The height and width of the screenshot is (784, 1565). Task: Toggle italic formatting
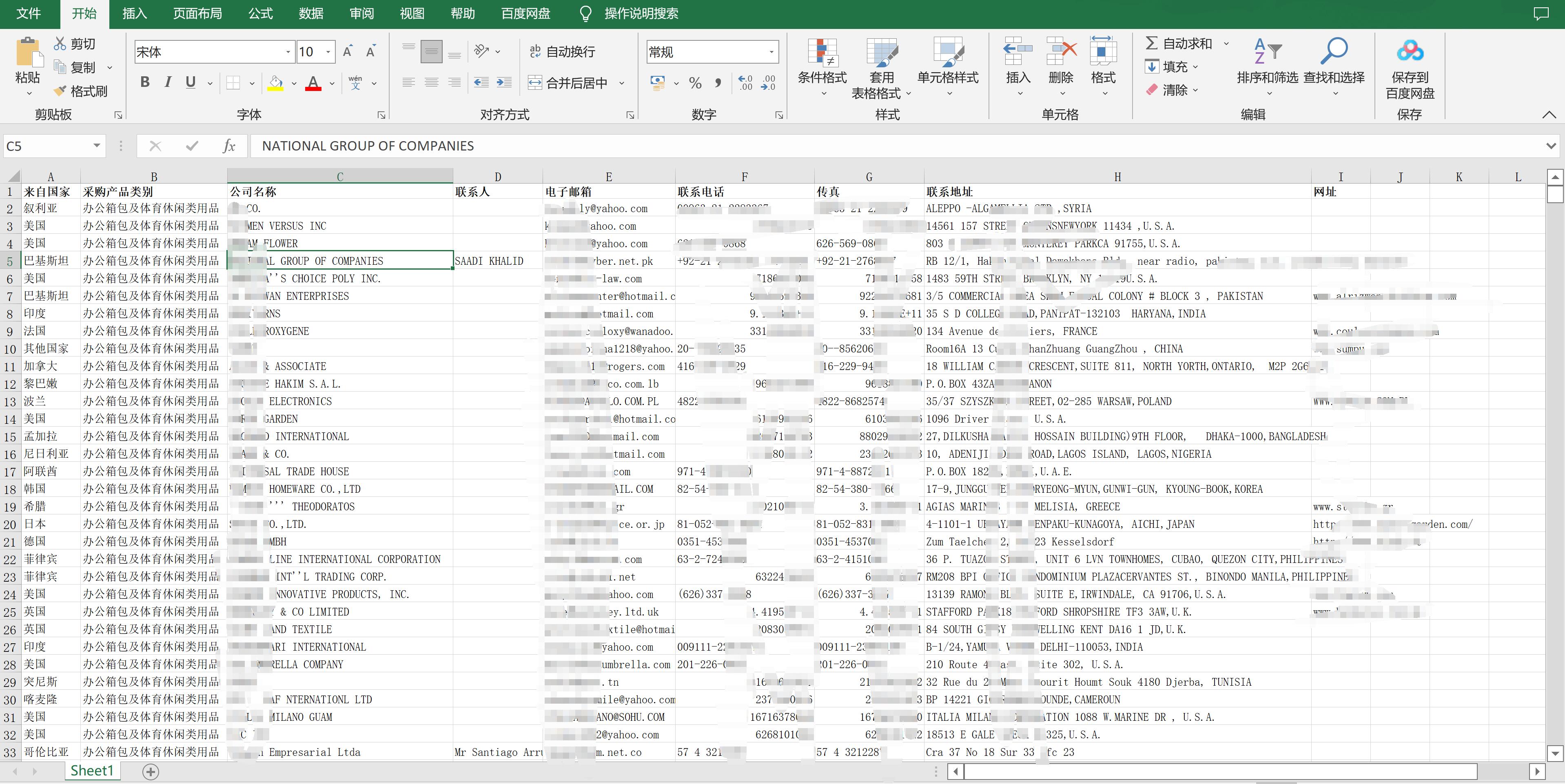[x=168, y=82]
